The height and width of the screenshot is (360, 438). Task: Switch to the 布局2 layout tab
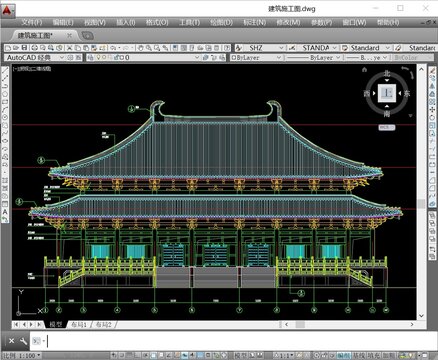103,324
